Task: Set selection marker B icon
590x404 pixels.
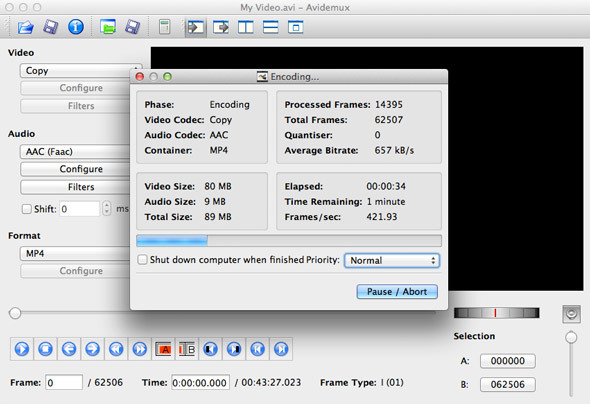Action: coord(187,349)
